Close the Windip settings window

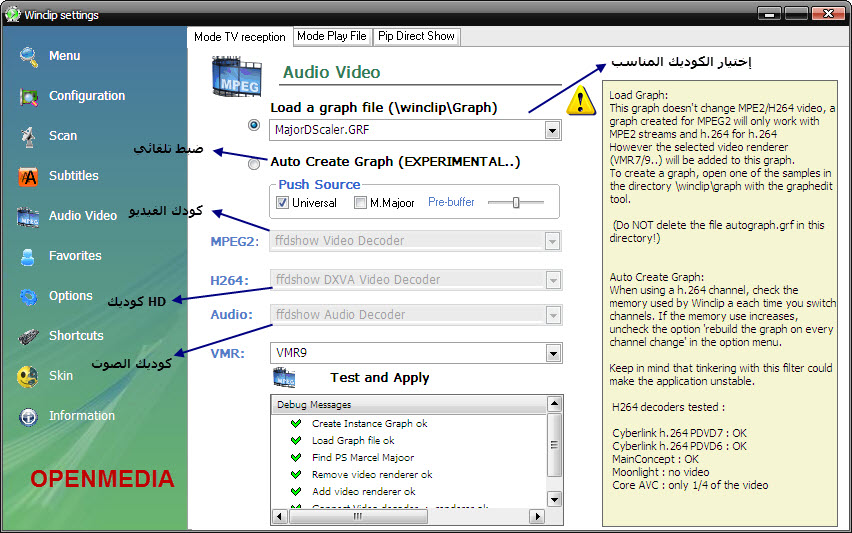[828, 14]
